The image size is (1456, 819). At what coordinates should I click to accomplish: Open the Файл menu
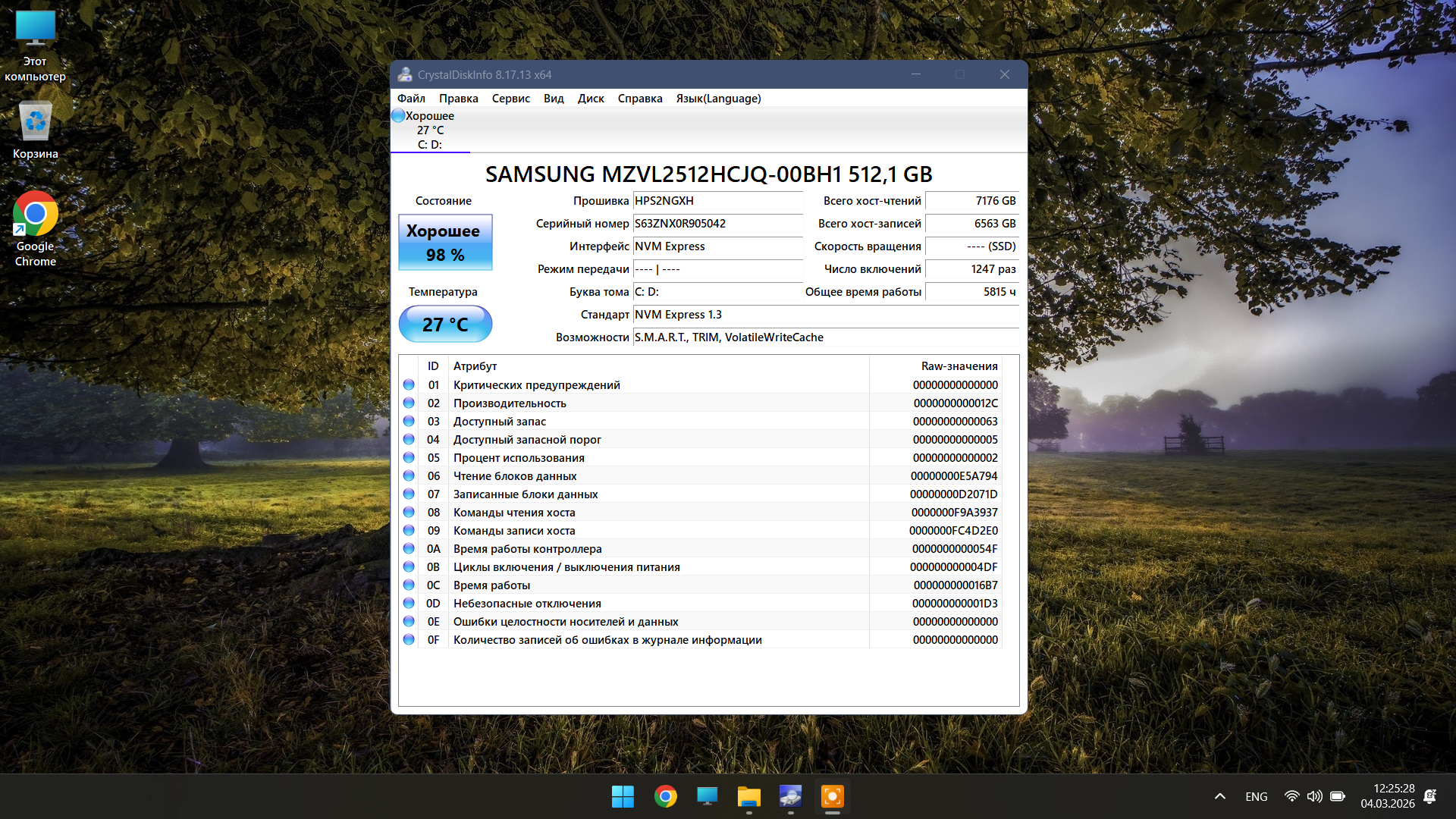click(411, 99)
